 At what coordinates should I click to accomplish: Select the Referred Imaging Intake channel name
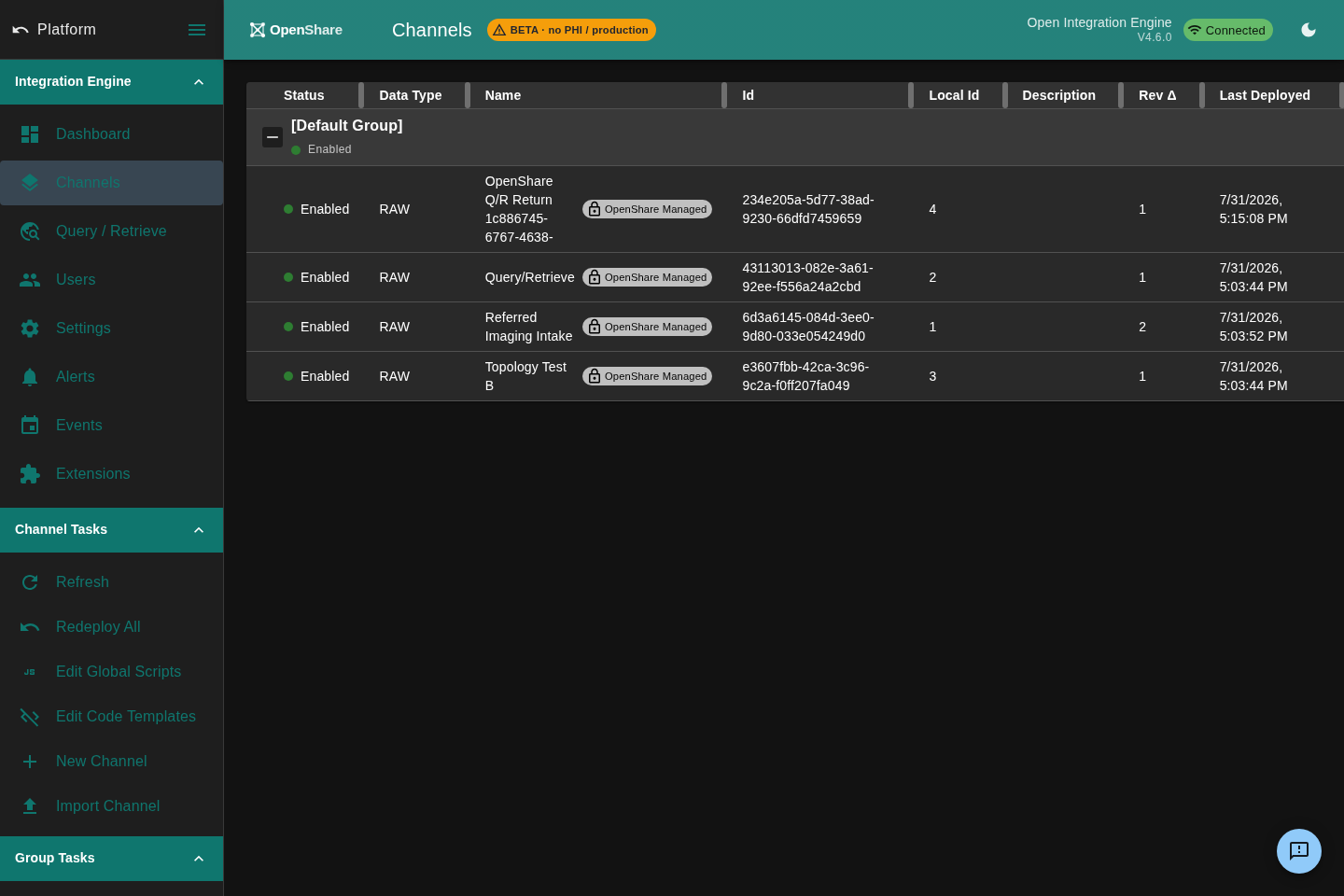(x=528, y=327)
